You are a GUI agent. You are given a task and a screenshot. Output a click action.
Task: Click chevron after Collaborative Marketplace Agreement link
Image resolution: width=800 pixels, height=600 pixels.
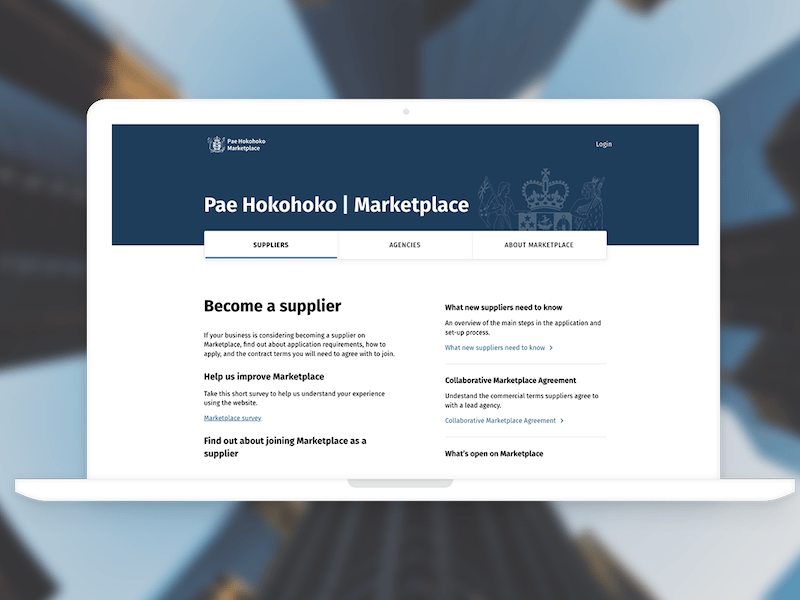pyautogui.click(x=562, y=421)
